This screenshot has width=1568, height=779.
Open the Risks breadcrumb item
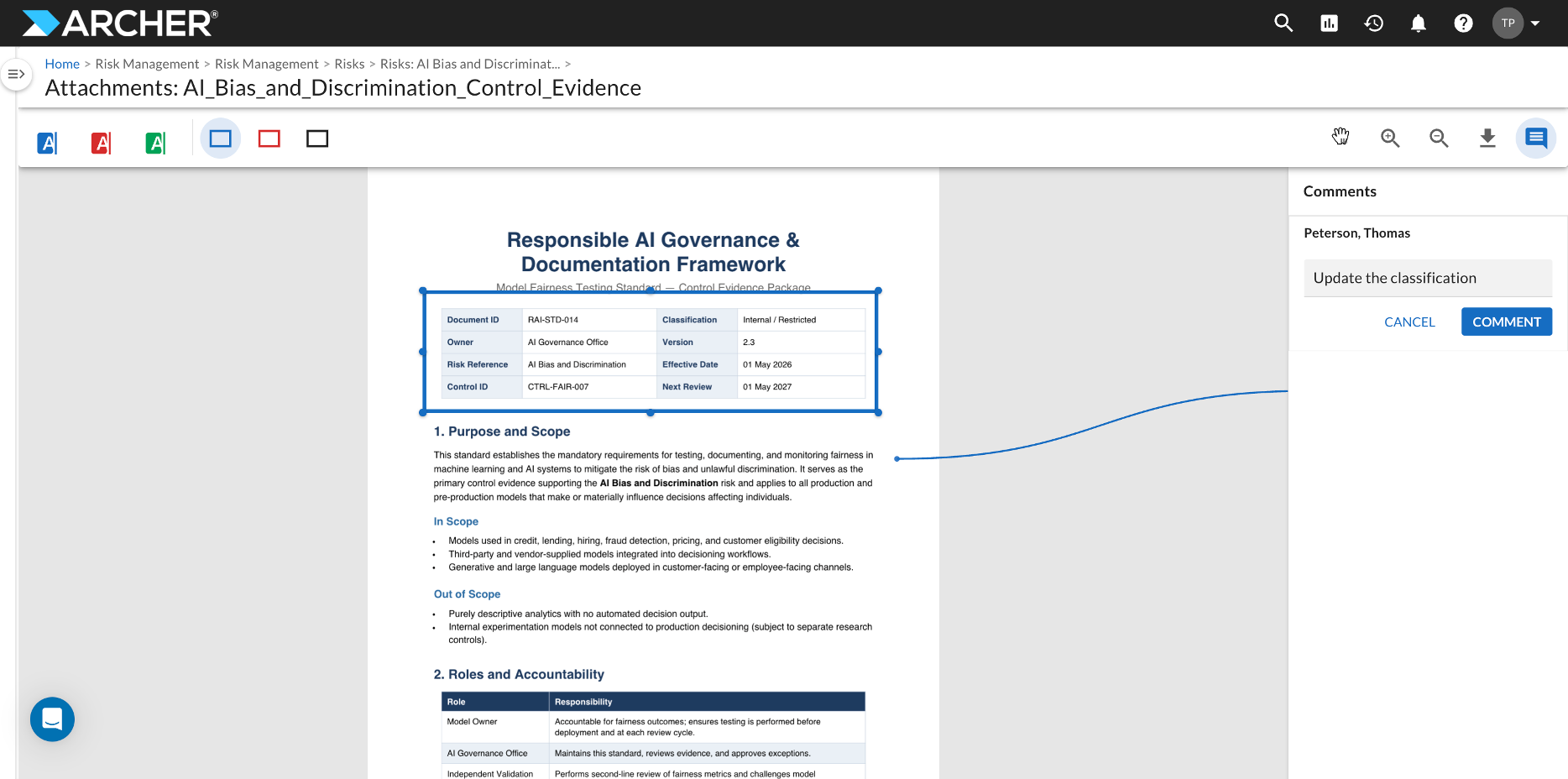pos(349,64)
